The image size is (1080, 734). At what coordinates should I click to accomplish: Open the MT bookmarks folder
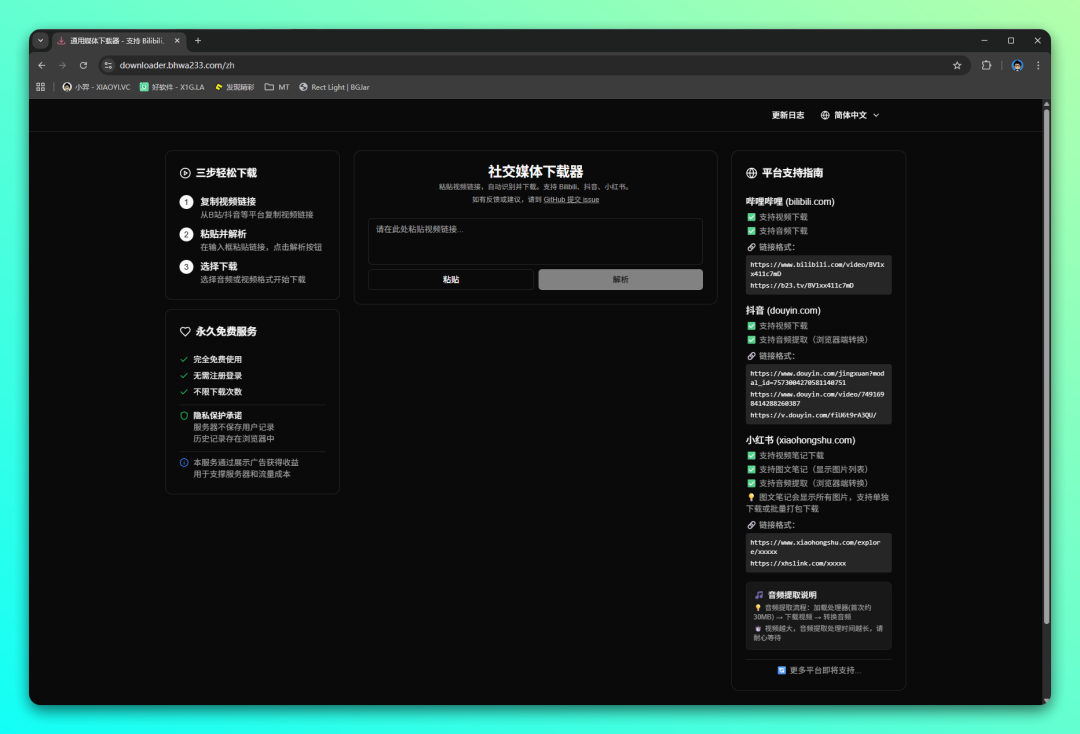point(277,87)
